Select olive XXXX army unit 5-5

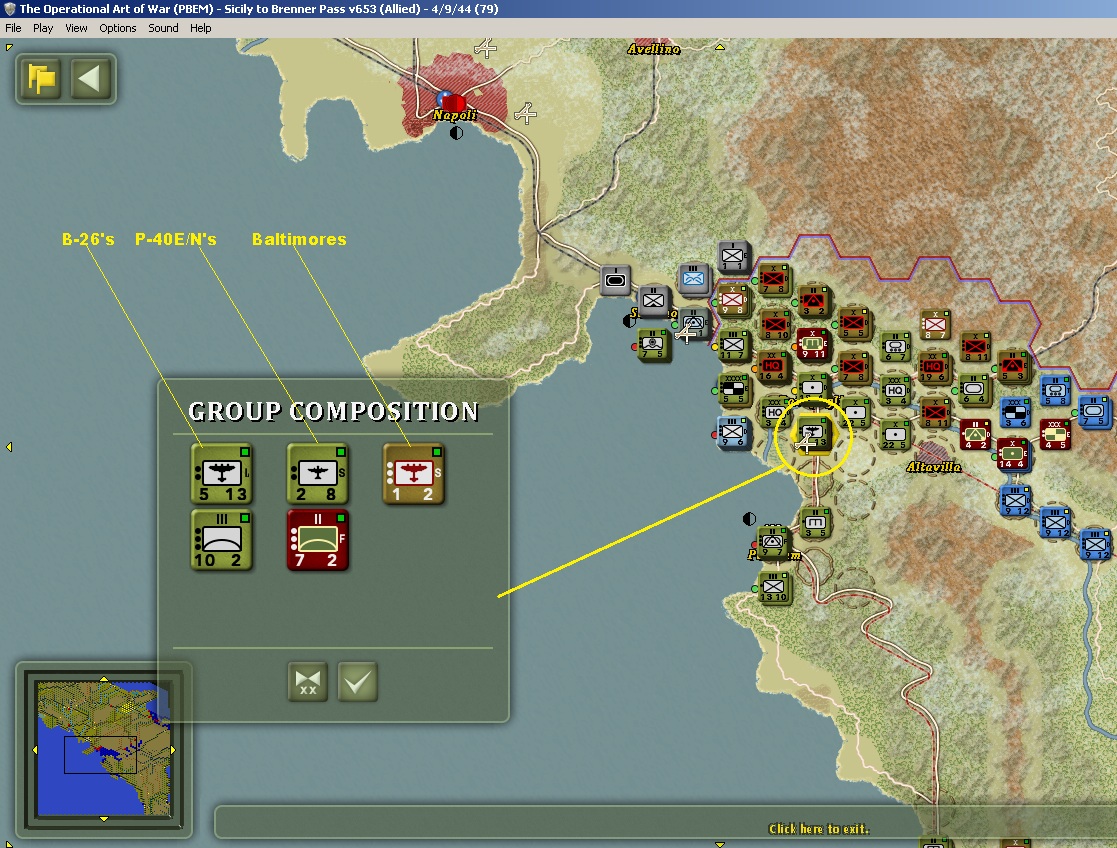732,389
